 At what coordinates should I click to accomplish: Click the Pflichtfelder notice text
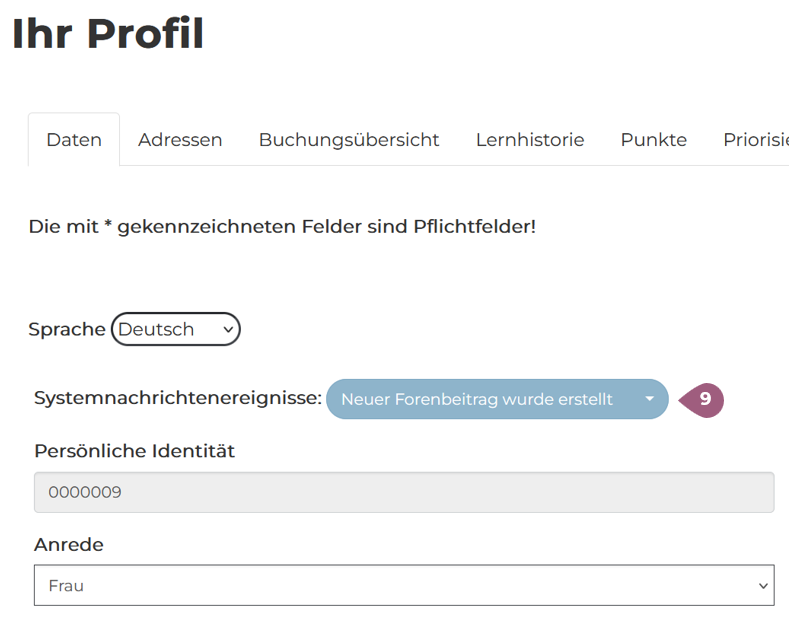coord(282,226)
